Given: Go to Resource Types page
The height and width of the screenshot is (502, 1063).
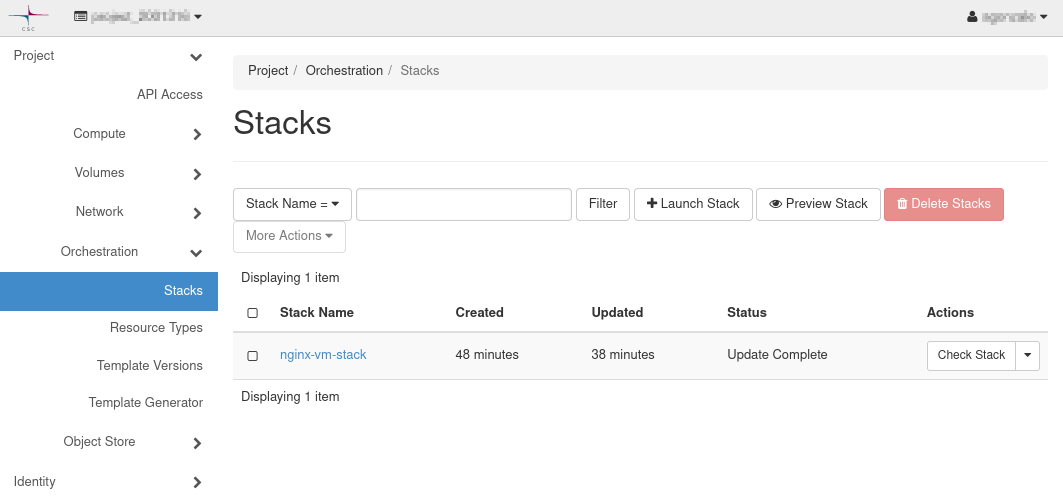Looking at the screenshot, I should click(x=156, y=328).
